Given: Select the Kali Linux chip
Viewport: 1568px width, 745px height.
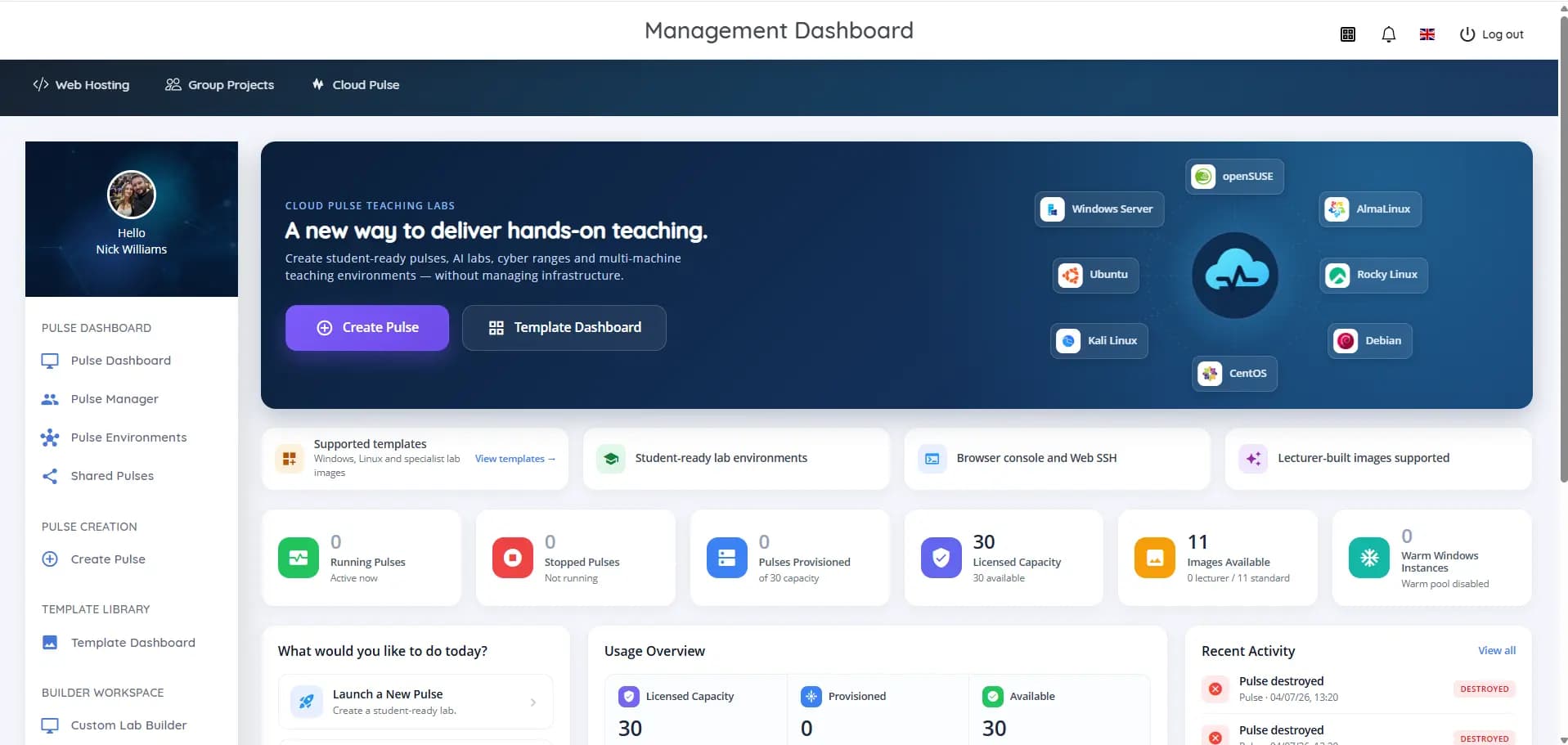Looking at the screenshot, I should [1099, 341].
